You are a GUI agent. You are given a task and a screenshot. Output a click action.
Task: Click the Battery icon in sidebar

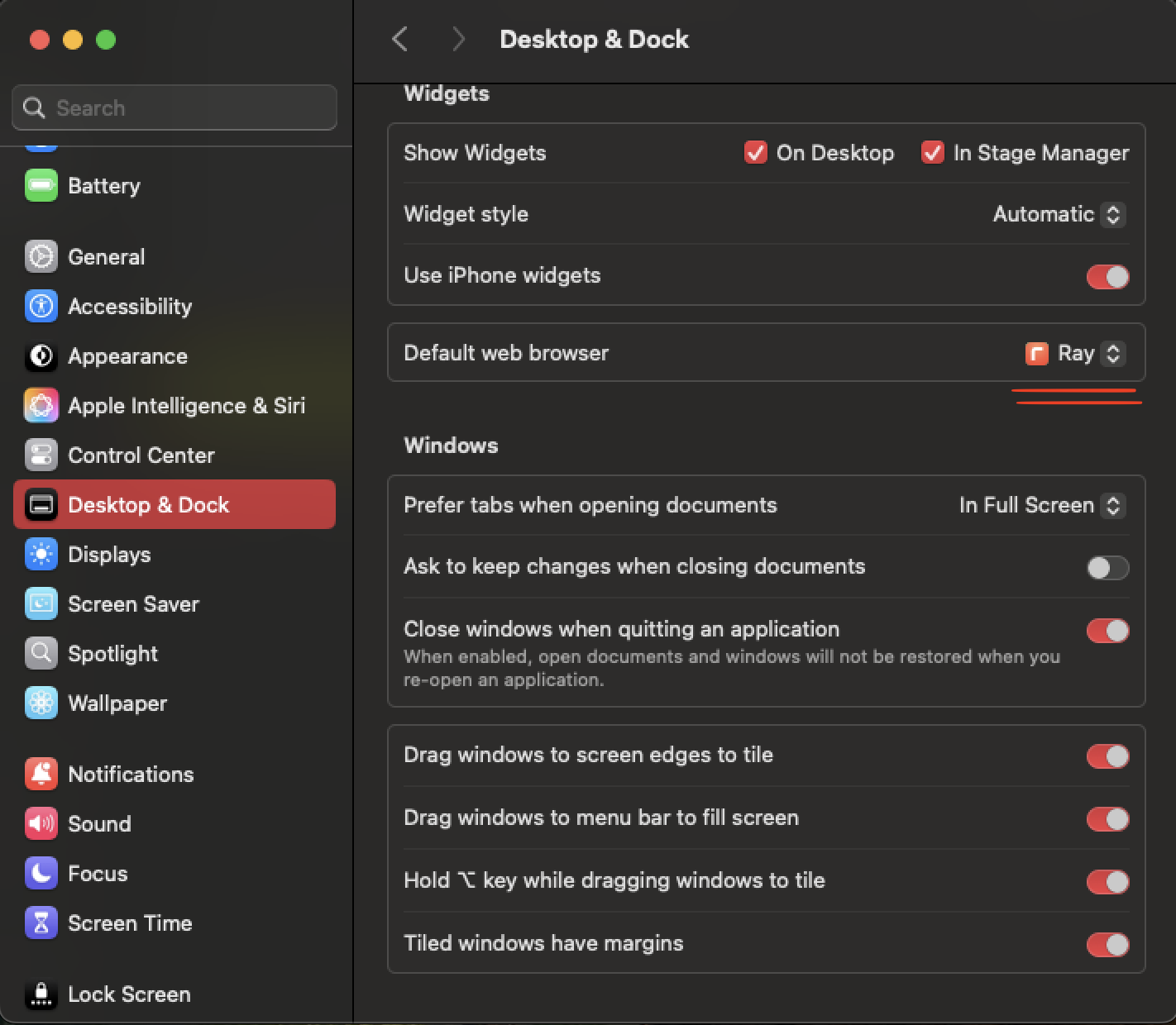(41, 186)
